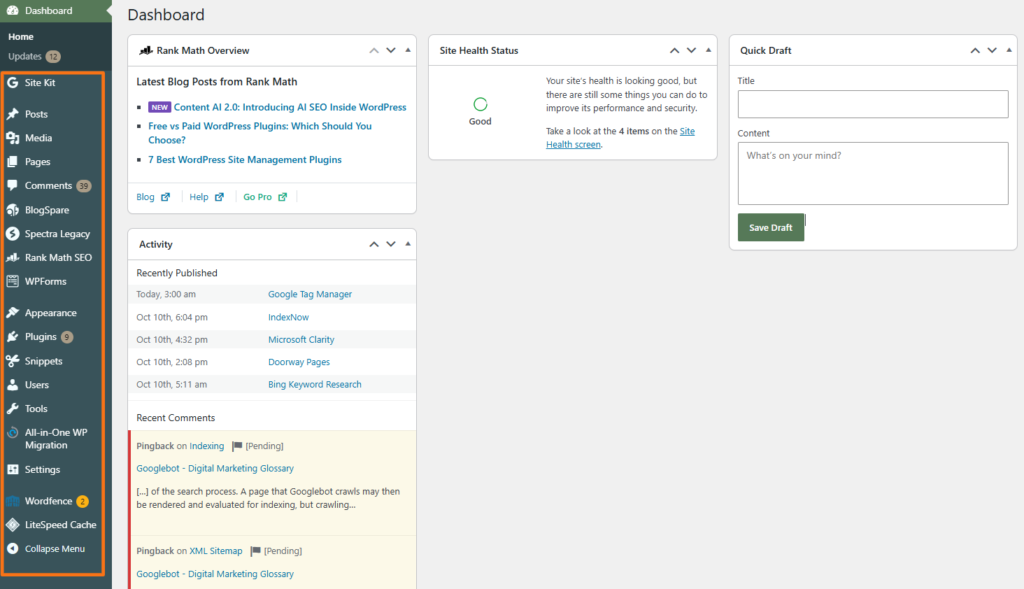Click the Snippets scissors icon
The height and width of the screenshot is (589, 1024).
[12, 361]
